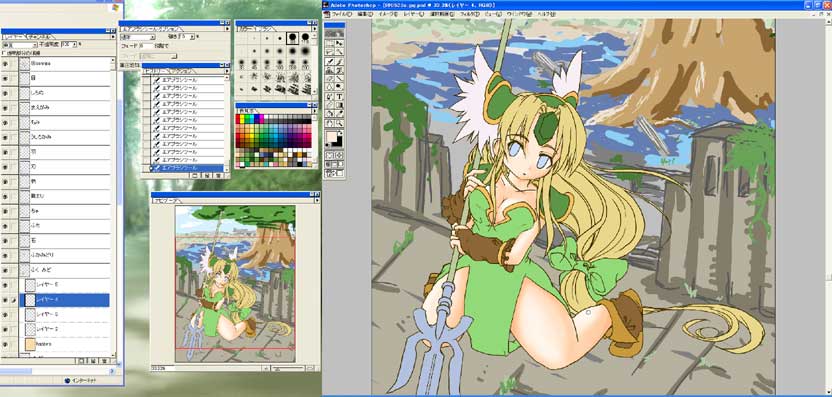This screenshot has height=397, width=832.
Task: Select the Eyedropper tool
Action: (x=339, y=114)
